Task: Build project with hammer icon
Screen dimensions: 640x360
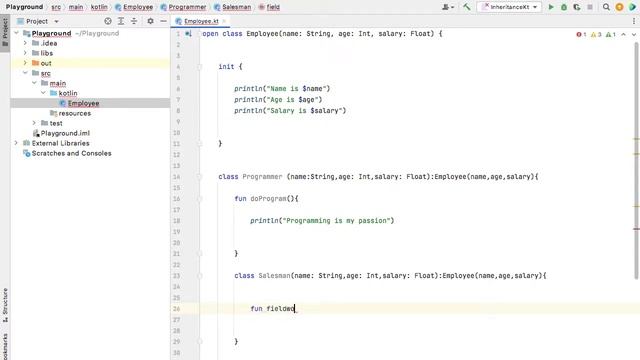Action: click(467, 7)
